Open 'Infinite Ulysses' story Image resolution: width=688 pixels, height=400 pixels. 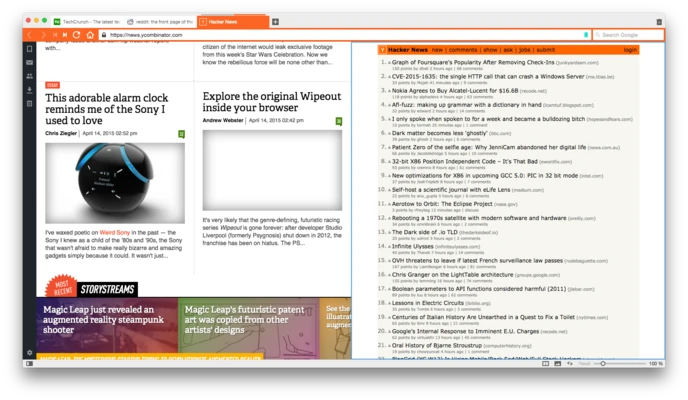point(412,246)
